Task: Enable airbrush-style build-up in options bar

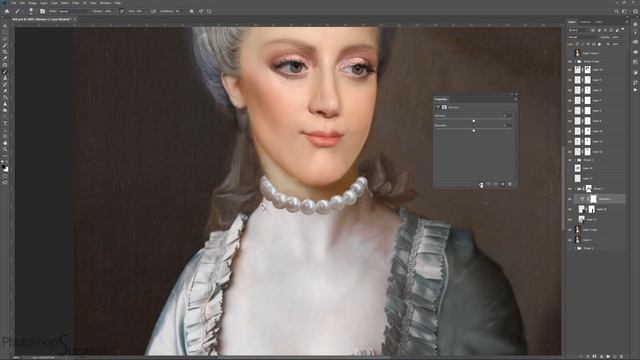Action: (153, 11)
